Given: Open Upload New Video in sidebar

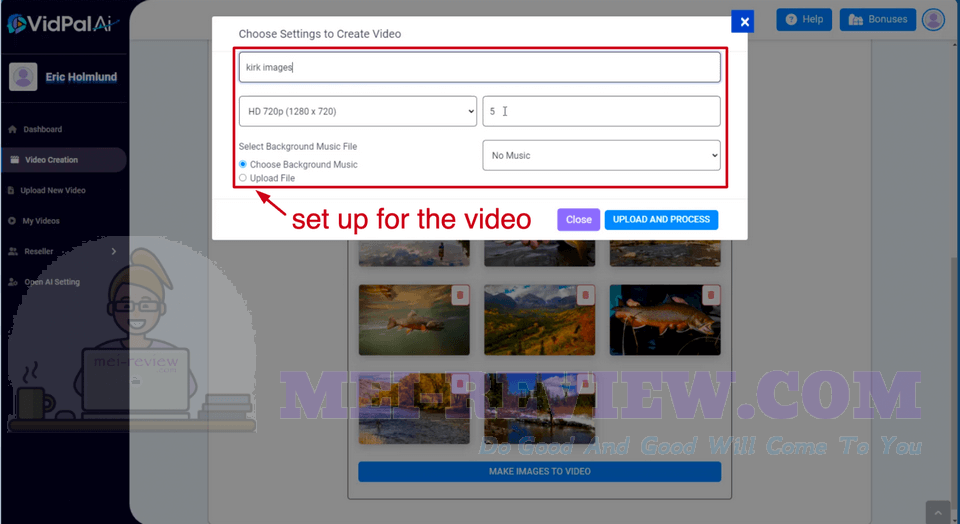Looking at the screenshot, I should (x=53, y=190).
